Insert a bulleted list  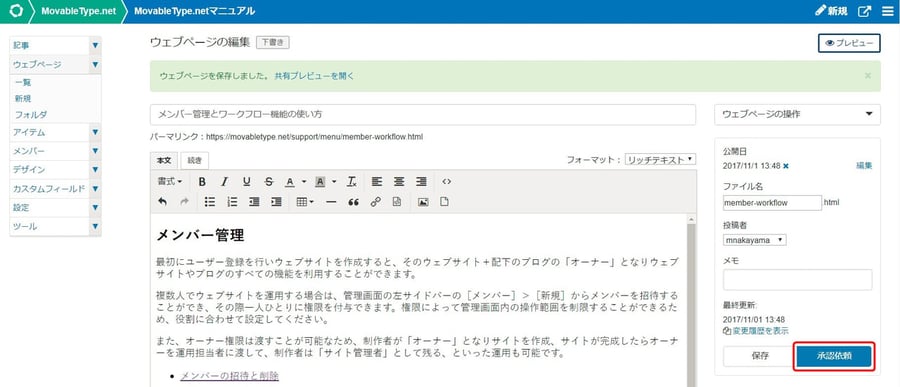pyautogui.click(x=210, y=202)
